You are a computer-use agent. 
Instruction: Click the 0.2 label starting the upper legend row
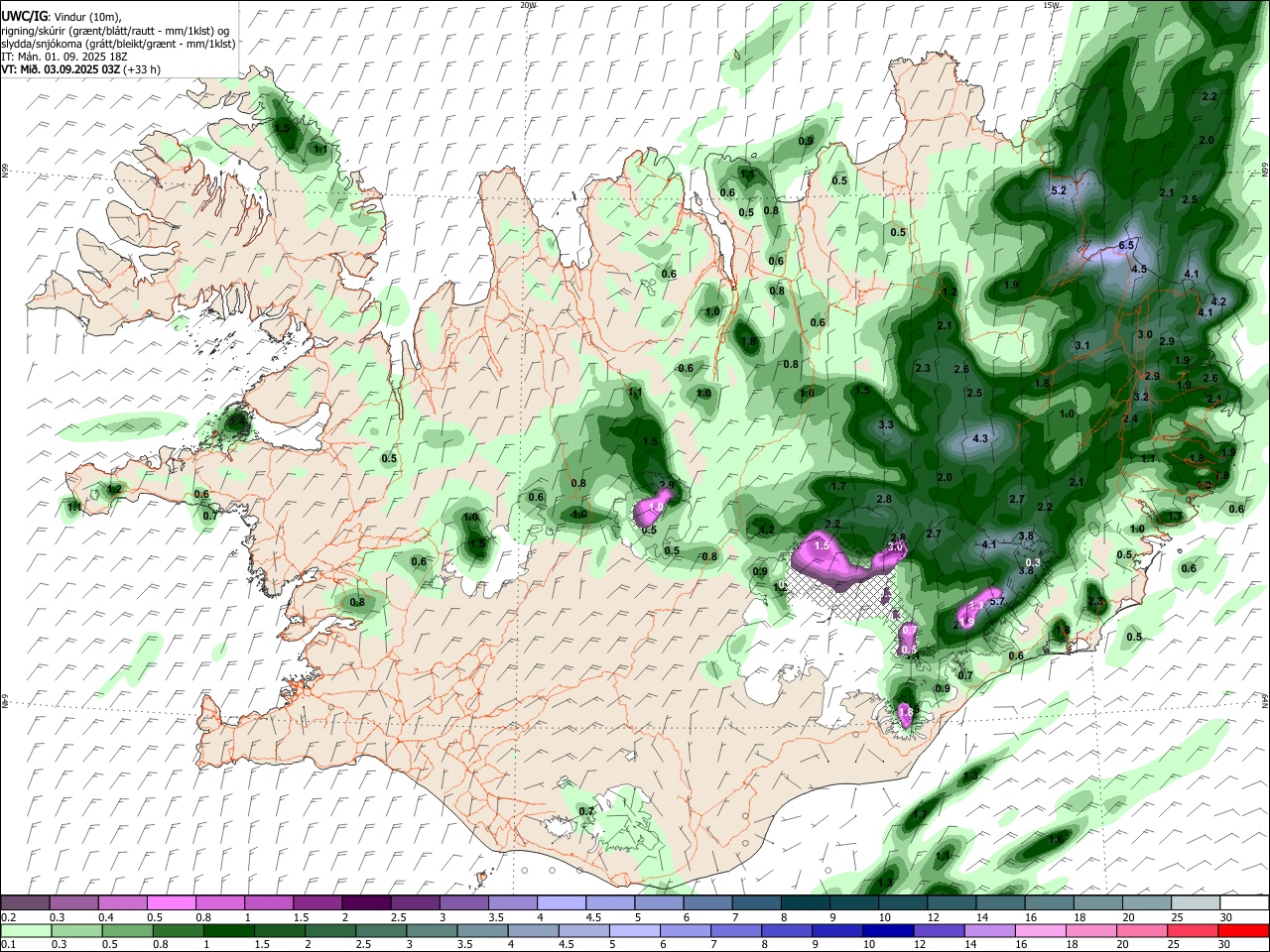point(7,916)
